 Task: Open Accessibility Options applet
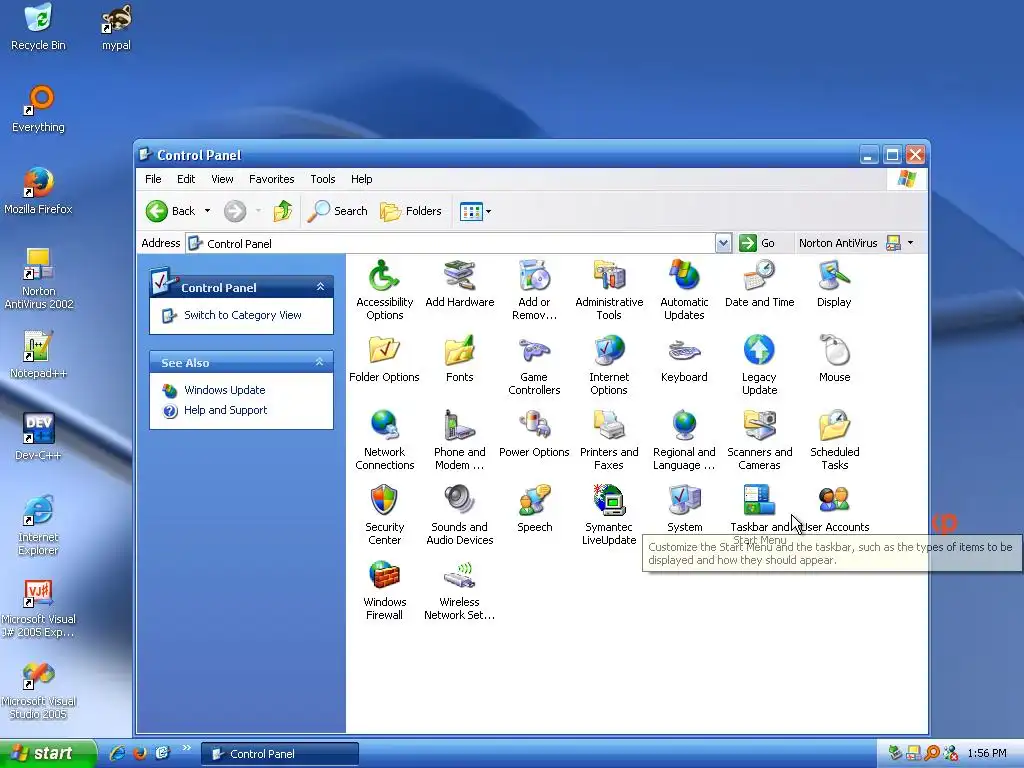(384, 276)
